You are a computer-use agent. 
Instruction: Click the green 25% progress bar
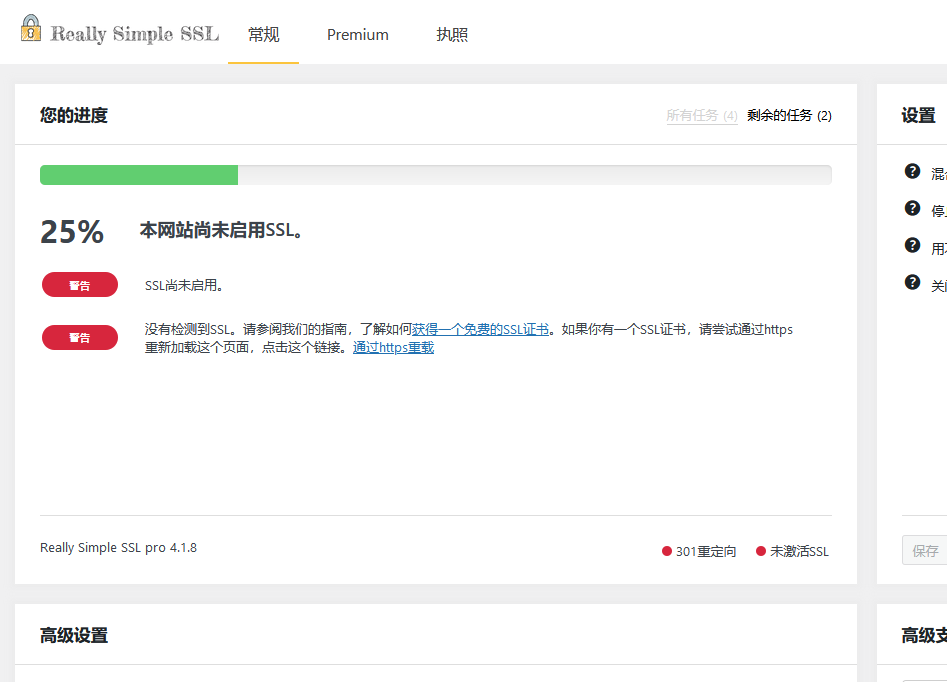139,175
